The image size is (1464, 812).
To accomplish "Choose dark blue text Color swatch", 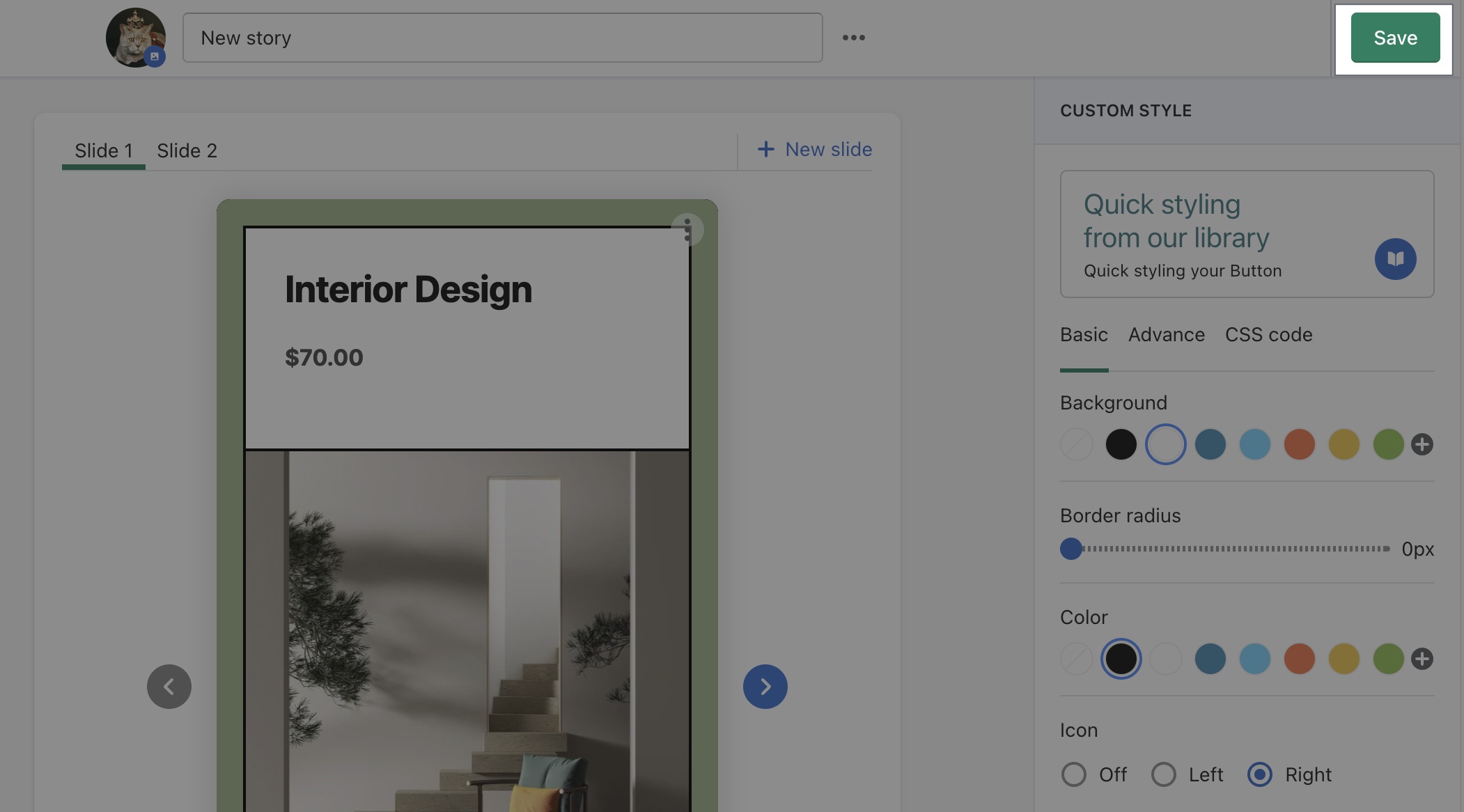I will coord(1210,659).
